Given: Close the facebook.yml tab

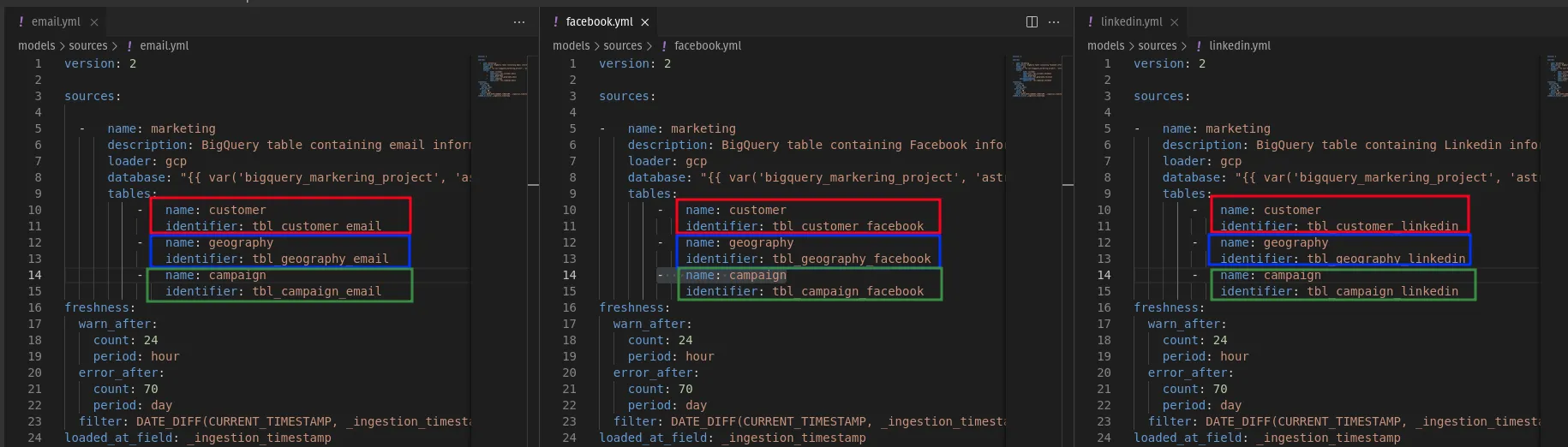Looking at the screenshot, I should point(645,22).
